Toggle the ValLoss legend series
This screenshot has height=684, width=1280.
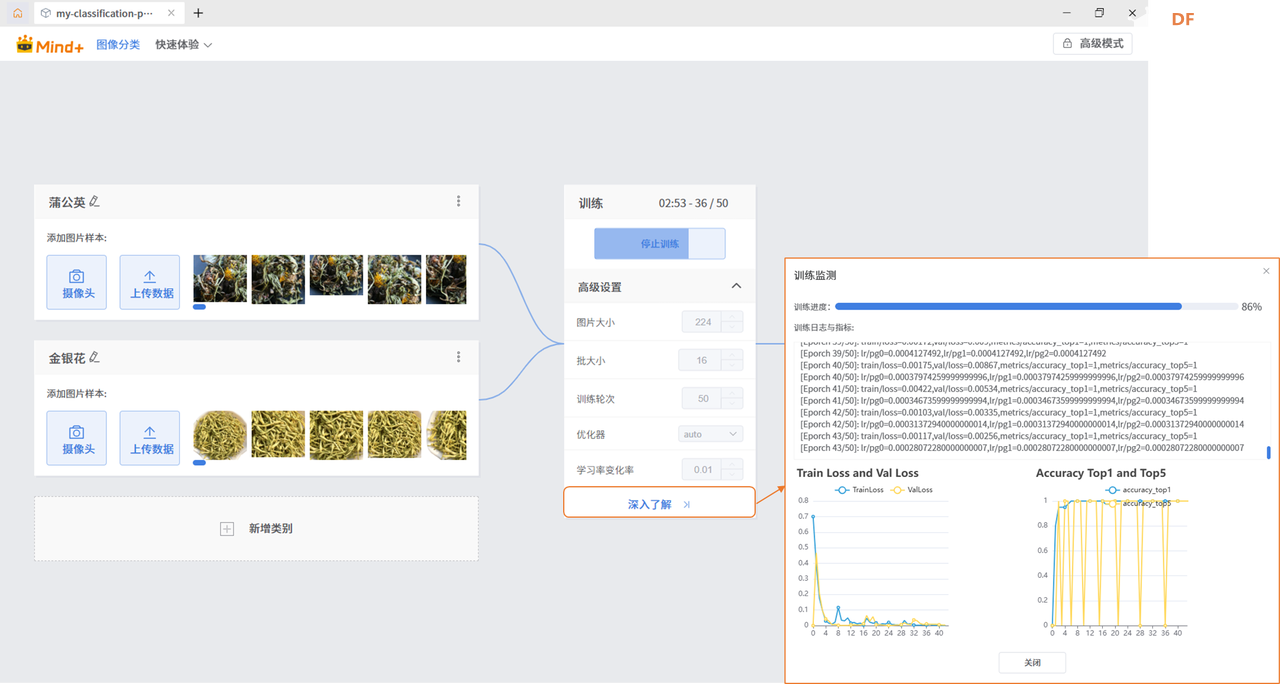pyautogui.click(x=912, y=490)
